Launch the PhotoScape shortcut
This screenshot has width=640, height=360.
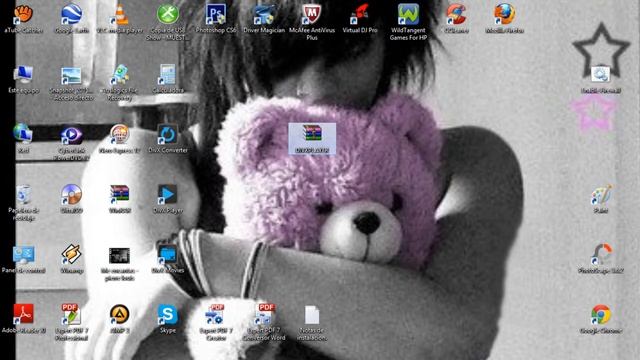[601, 255]
